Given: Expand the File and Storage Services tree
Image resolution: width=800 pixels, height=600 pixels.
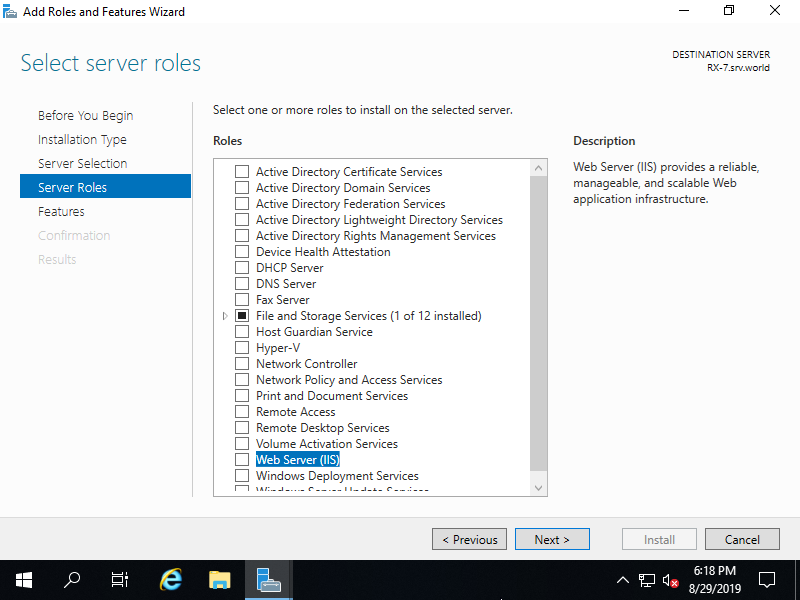Looking at the screenshot, I should [x=224, y=315].
